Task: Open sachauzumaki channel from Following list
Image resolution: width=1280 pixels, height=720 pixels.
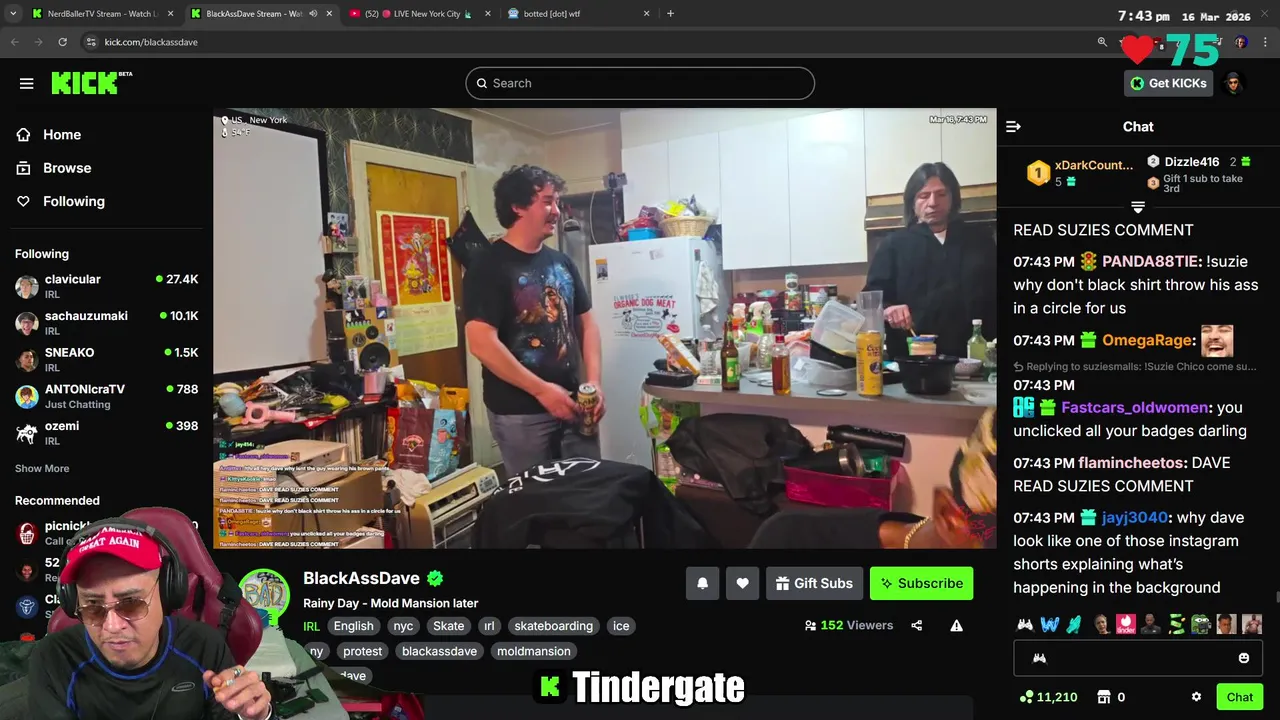Action: click(106, 322)
